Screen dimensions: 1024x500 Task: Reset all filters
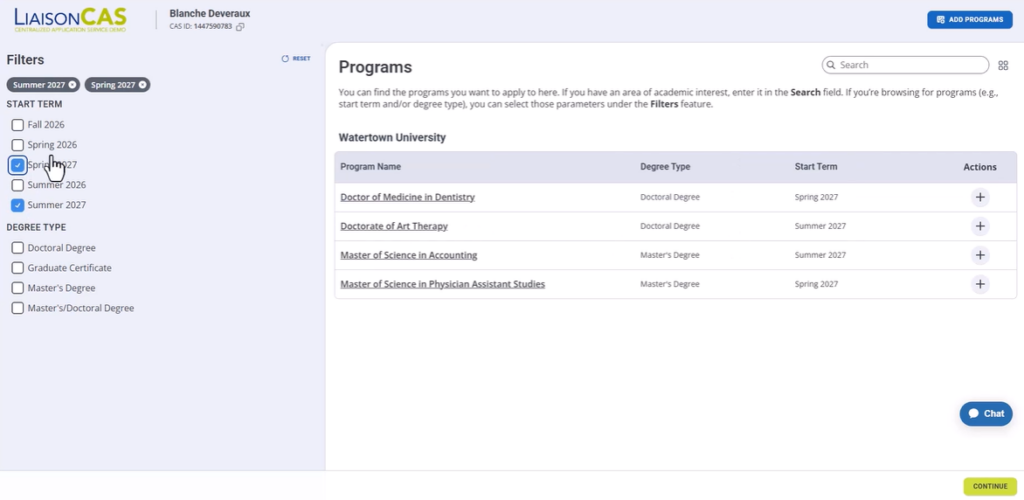pyautogui.click(x=296, y=59)
